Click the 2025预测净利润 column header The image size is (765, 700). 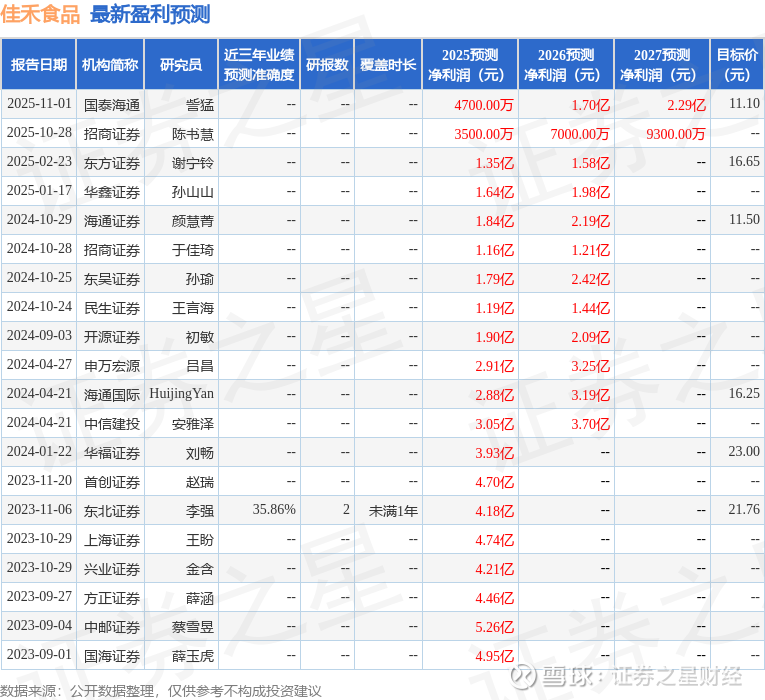[470, 64]
